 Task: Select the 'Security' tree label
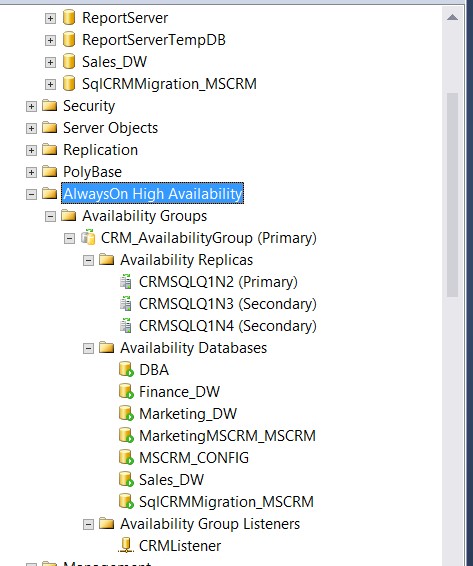[89, 106]
